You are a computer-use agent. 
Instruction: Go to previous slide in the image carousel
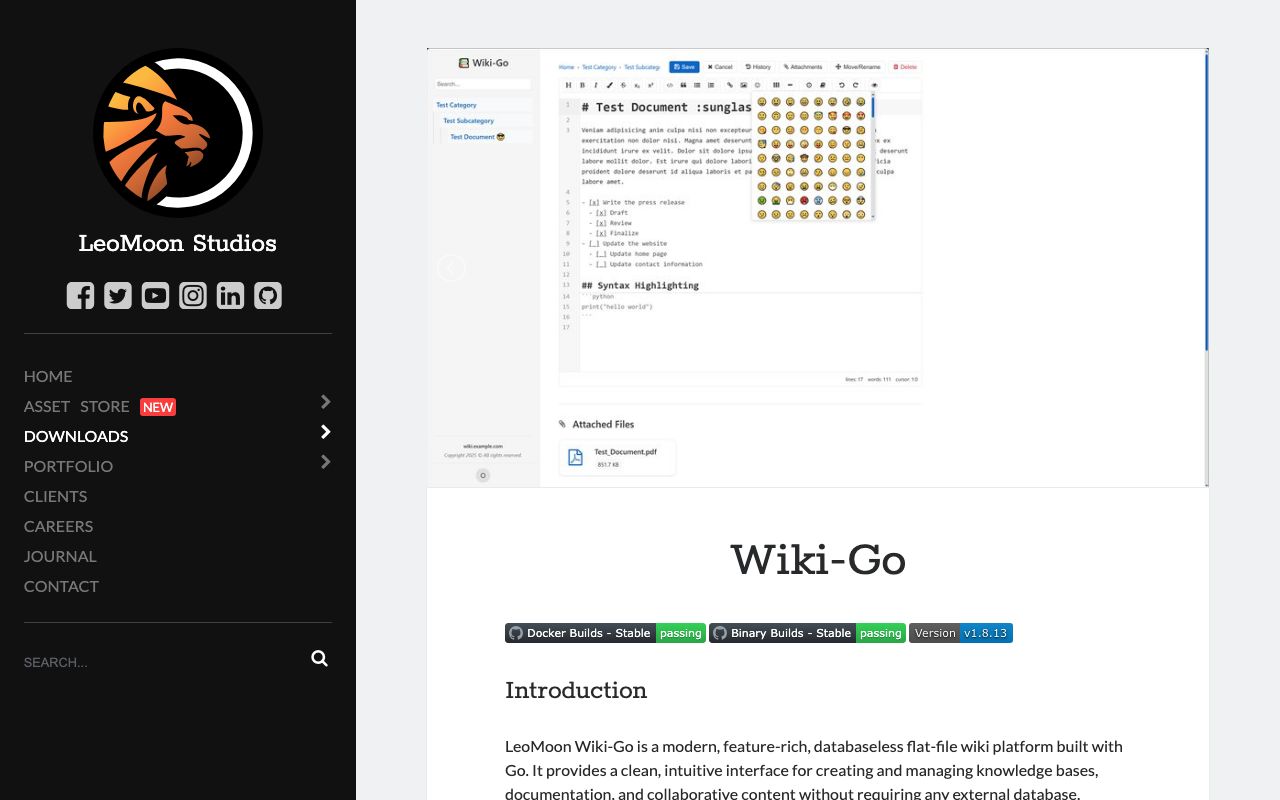pos(451,268)
